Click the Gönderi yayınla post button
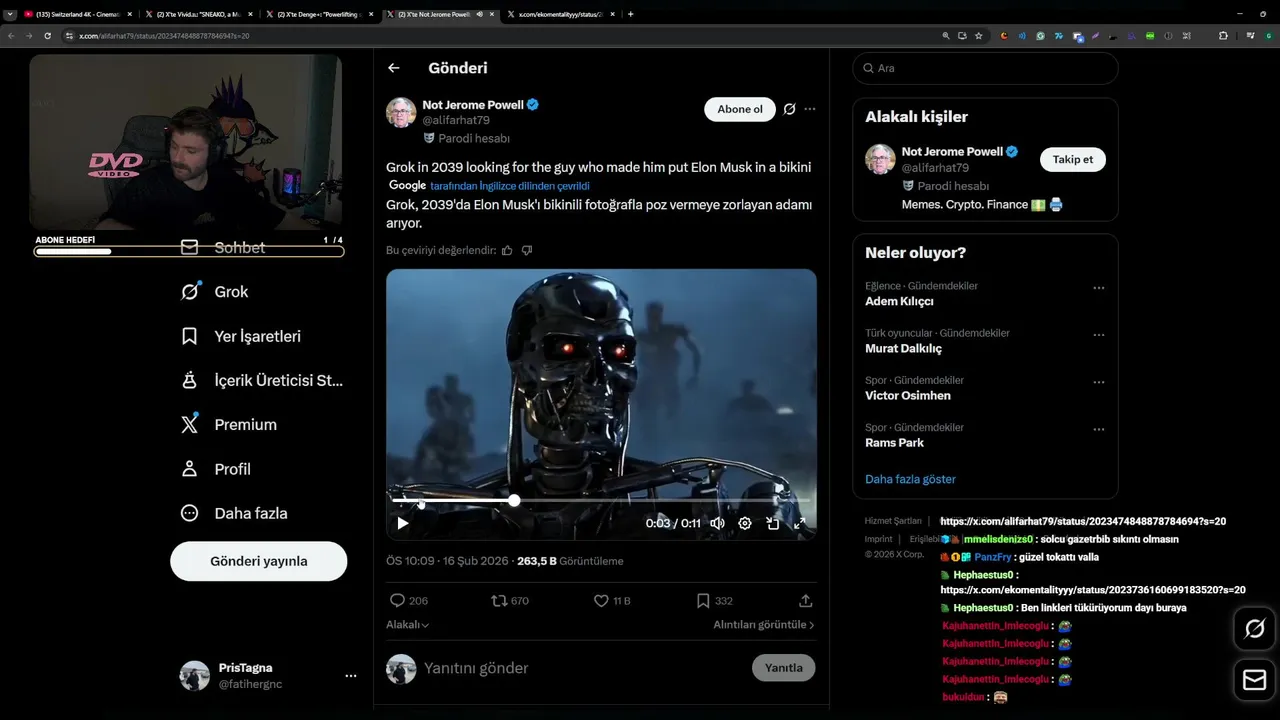1280x720 pixels. 259,561
